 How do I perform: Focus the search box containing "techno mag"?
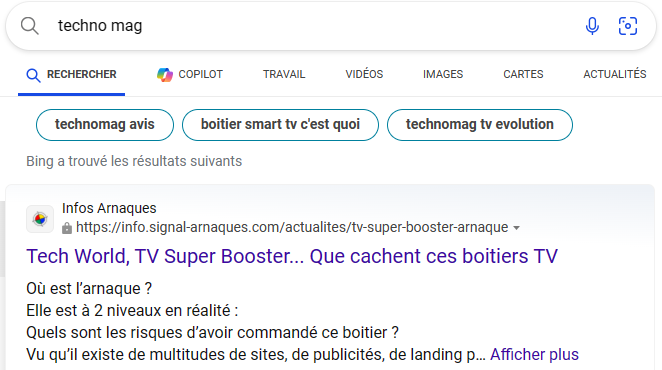[312, 26]
